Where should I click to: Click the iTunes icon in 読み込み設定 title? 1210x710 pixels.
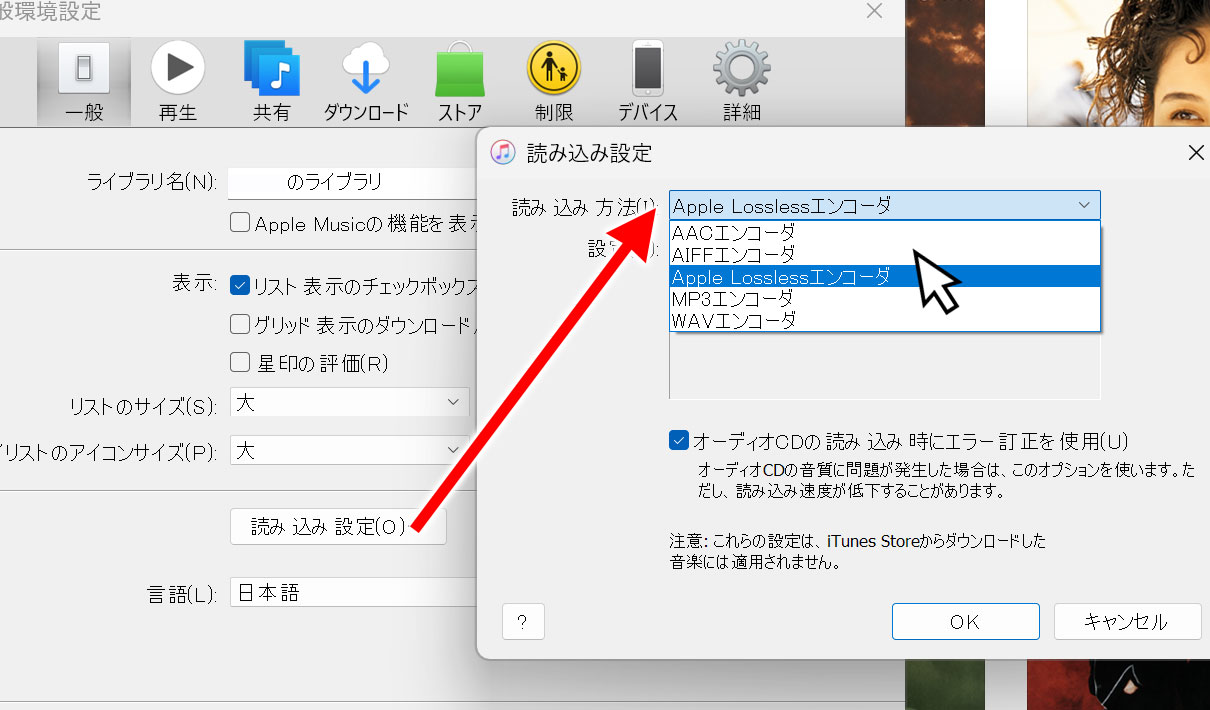pyautogui.click(x=502, y=152)
